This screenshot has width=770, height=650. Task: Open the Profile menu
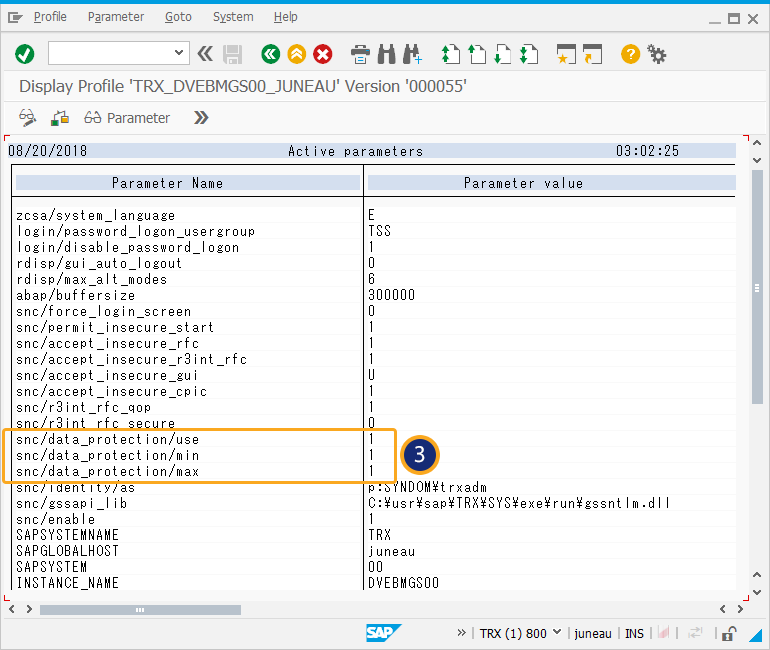(x=50, y=17)
